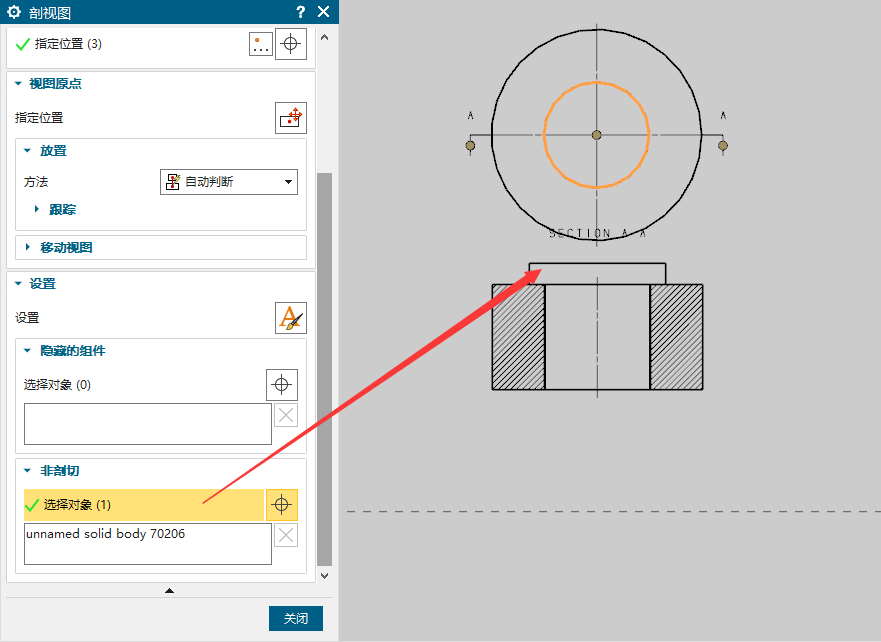
Task: Click the point dialog icon beside 指定位置 (3)
Action: (260, 44)
